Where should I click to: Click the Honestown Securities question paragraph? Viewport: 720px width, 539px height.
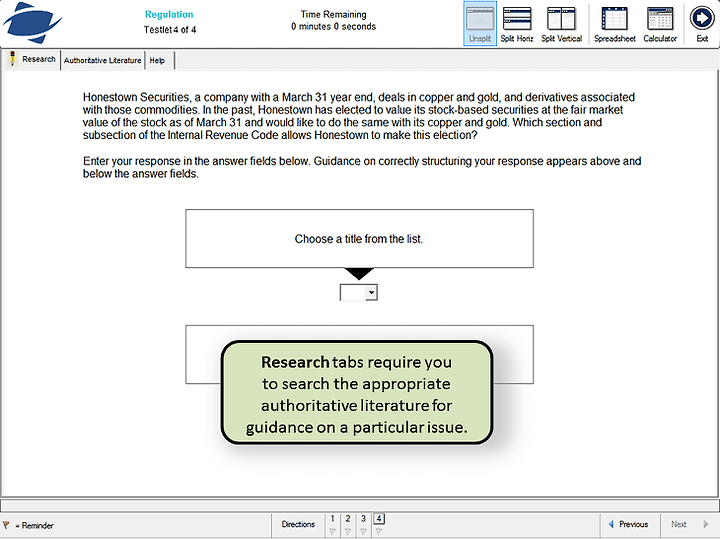pyautogui.click(x=359, y=116)
